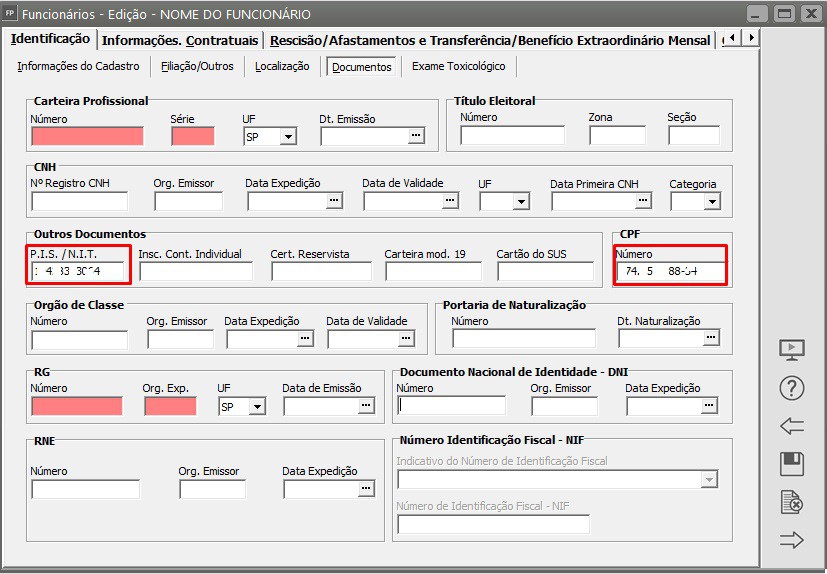The image size is (827, 574).
Task: Click Título Eleitoral Número field
Action: pyautogui.click(x=512, y=136)
